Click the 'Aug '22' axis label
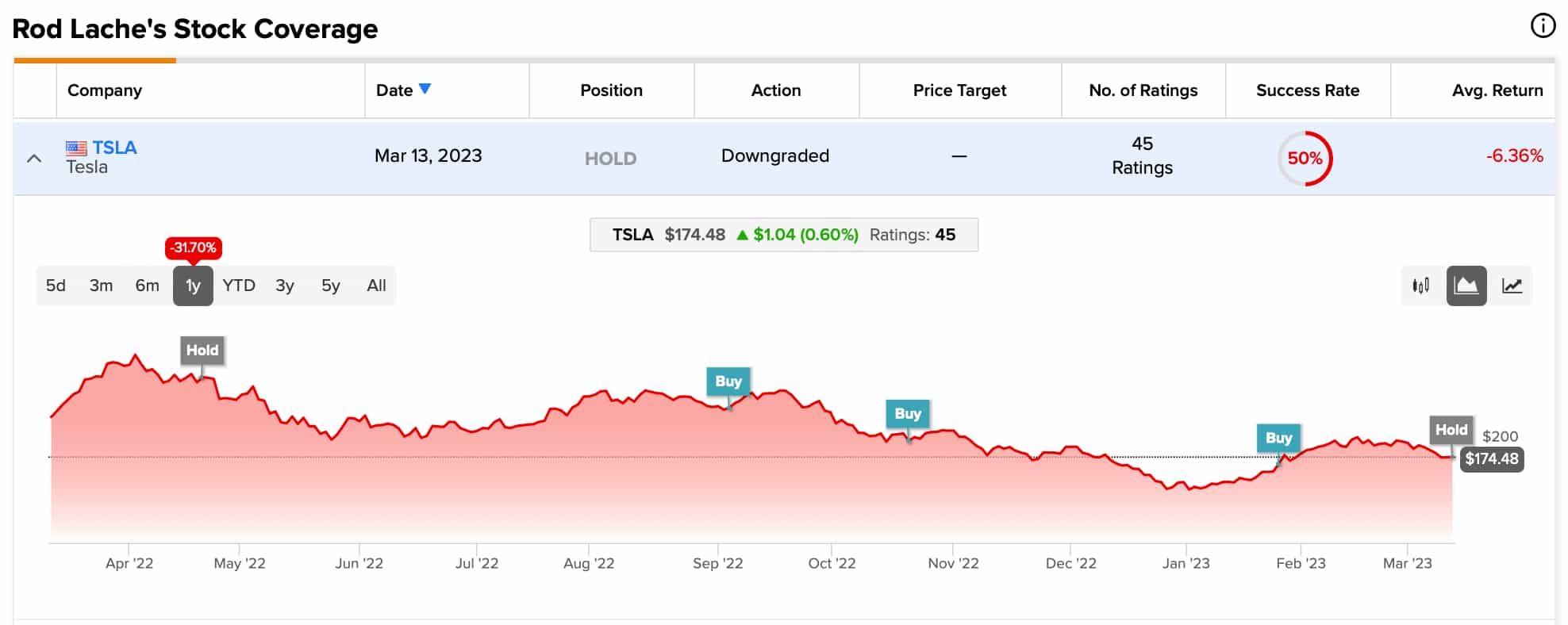Image resolution: width=1568 pixels, height=625 pixels. pyautogui.click(x=589, y=564)
